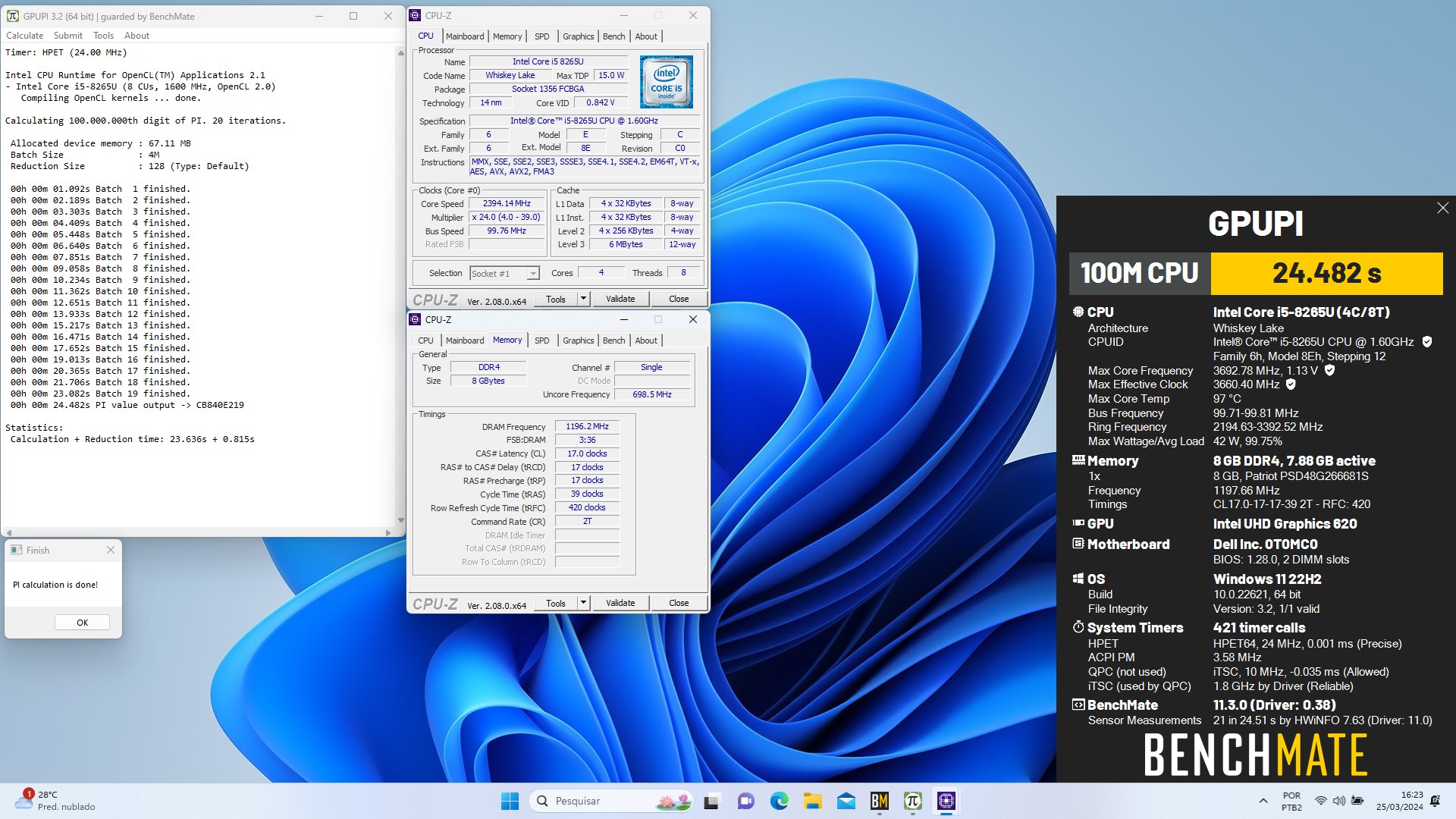
Task: Show hidden tray icons chevron
Action: pyautogui.click(x=1263, y=801)
